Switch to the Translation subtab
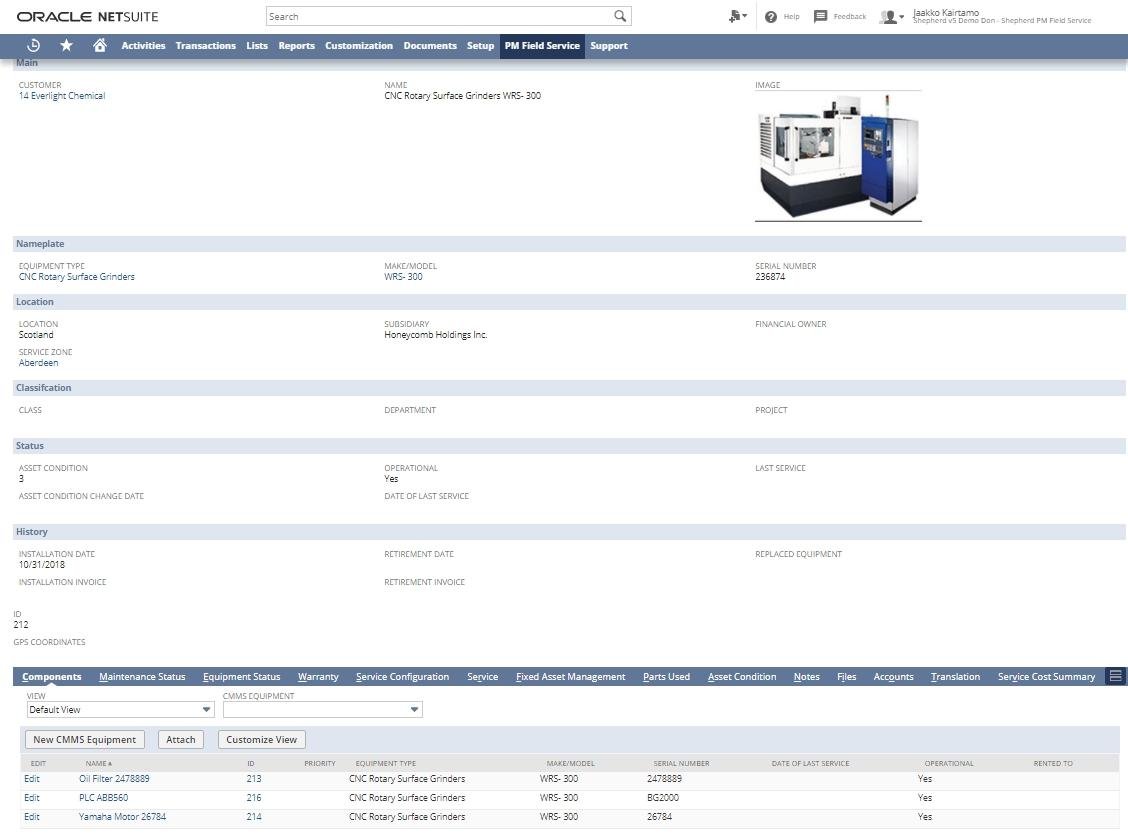Image resolution: width=1128 pixels, height=840 pixels. (x=955, y=677)
